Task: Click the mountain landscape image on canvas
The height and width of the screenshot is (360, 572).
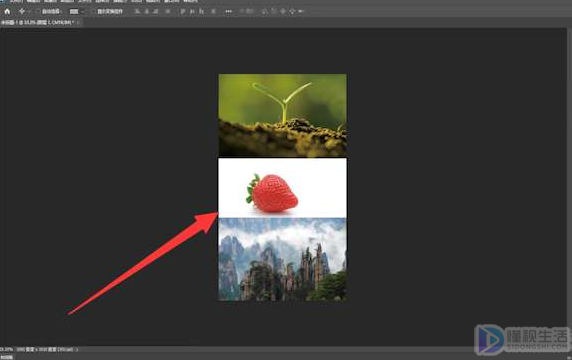Action: [282, 259]
